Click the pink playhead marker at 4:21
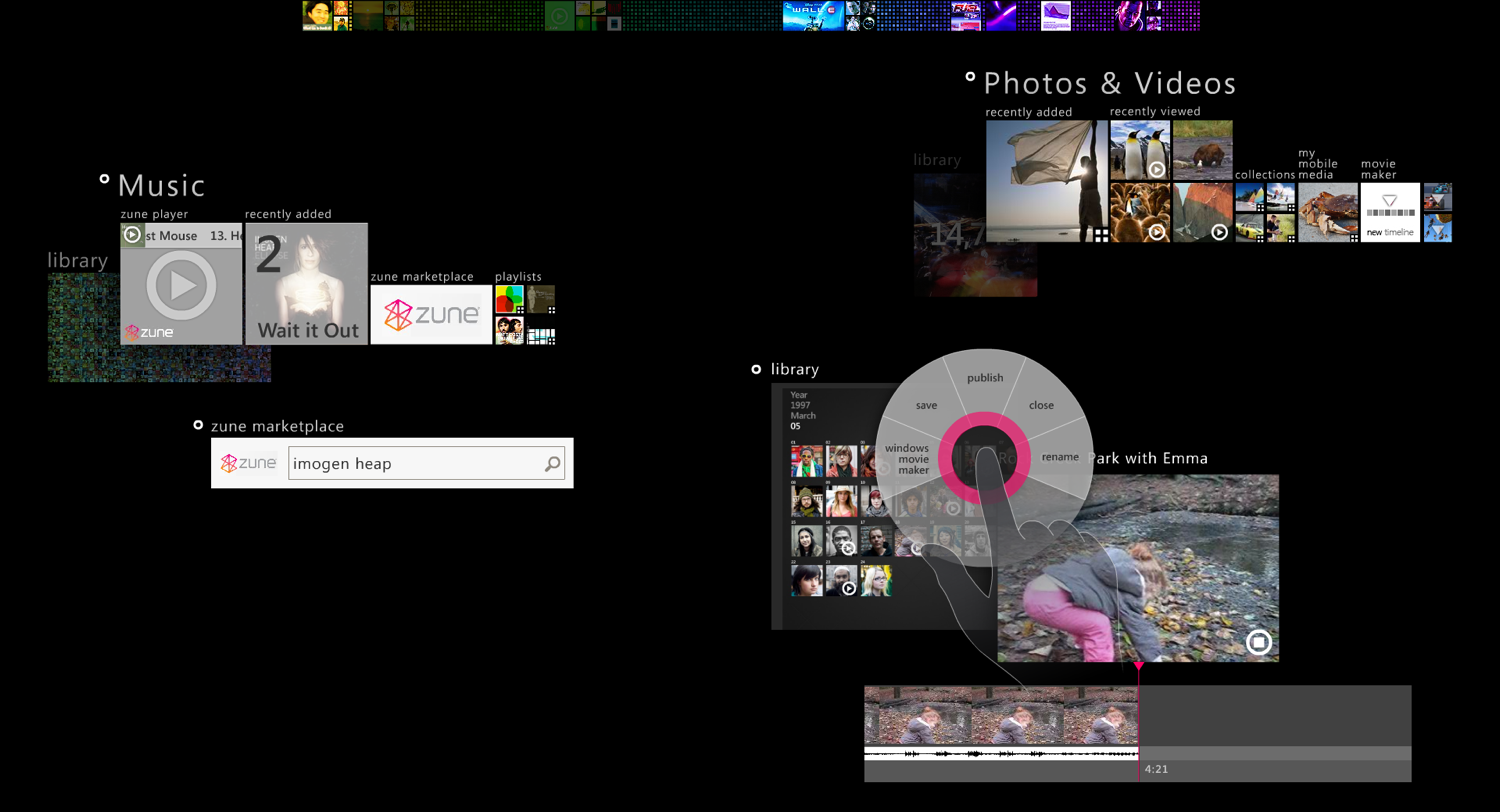Image resolution: width=1500 pixels, height=812 pixels. (x=1139, y=665)
